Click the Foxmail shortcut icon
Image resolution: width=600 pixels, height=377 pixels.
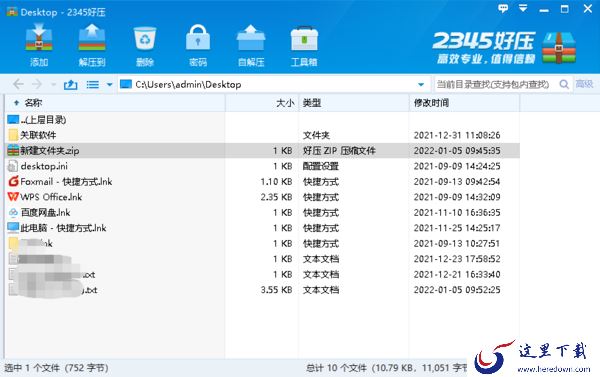[x=13, y=181]
